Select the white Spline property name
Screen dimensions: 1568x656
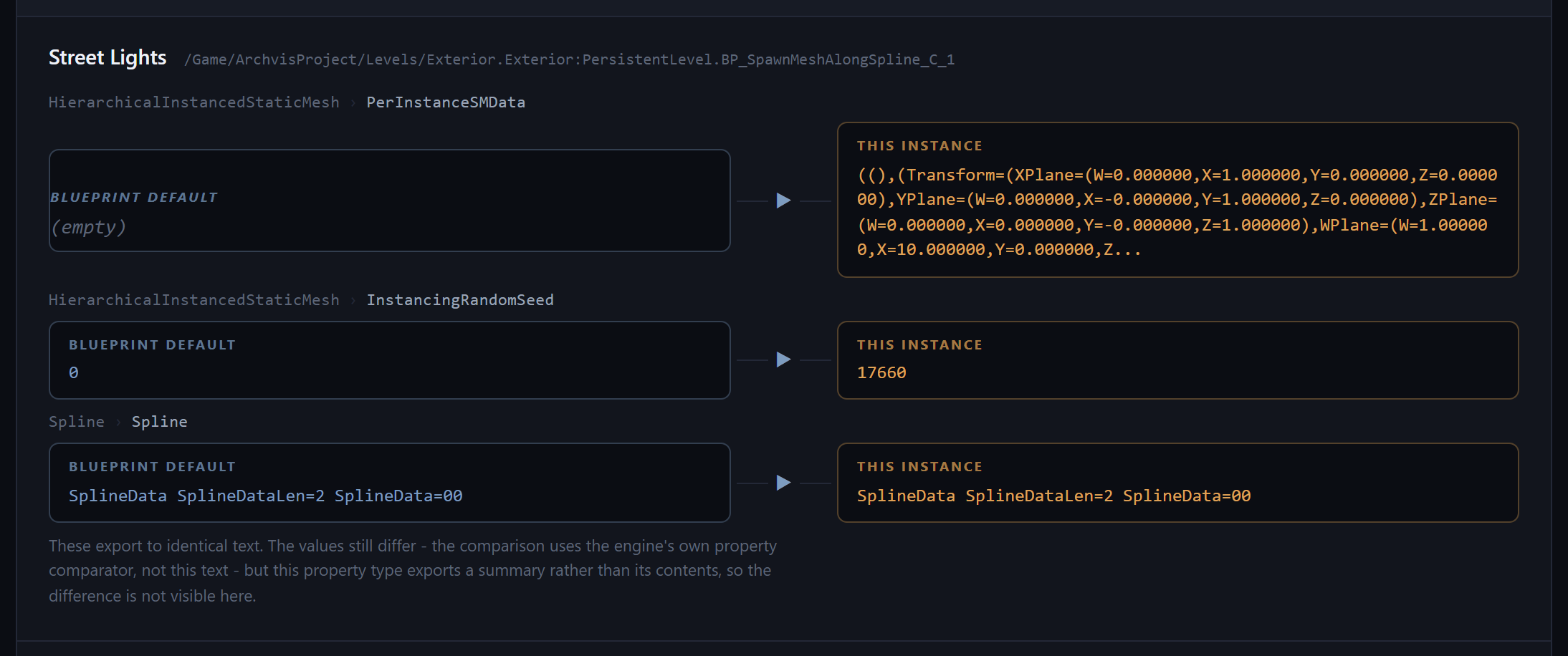159,422
